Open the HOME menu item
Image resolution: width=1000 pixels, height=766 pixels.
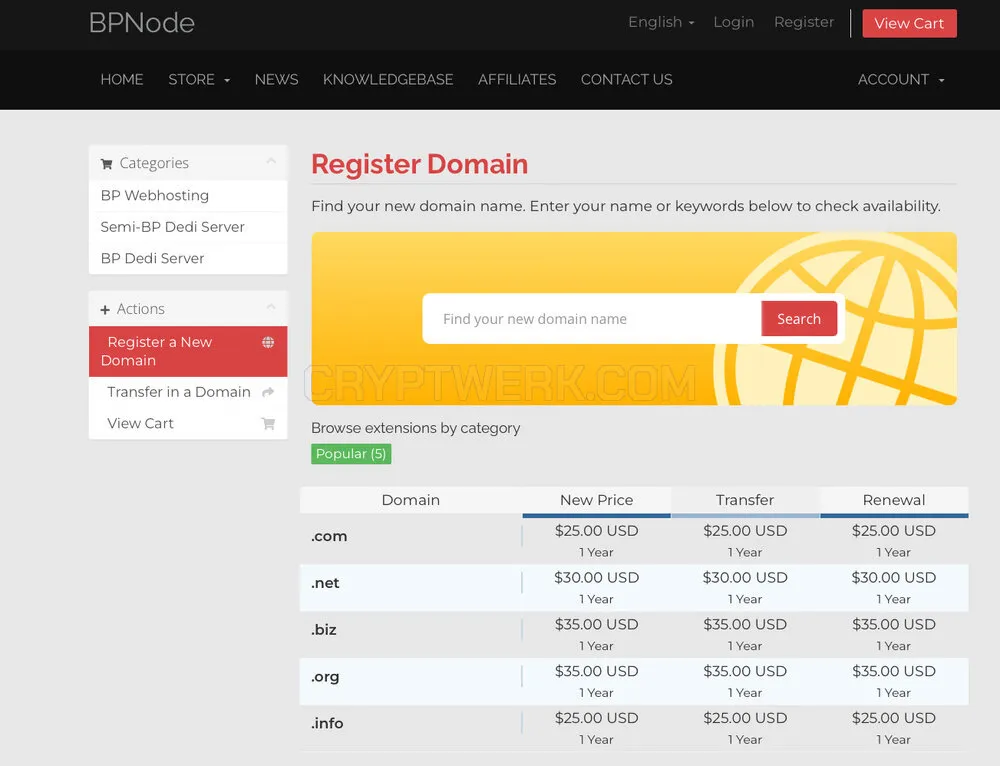122,80
